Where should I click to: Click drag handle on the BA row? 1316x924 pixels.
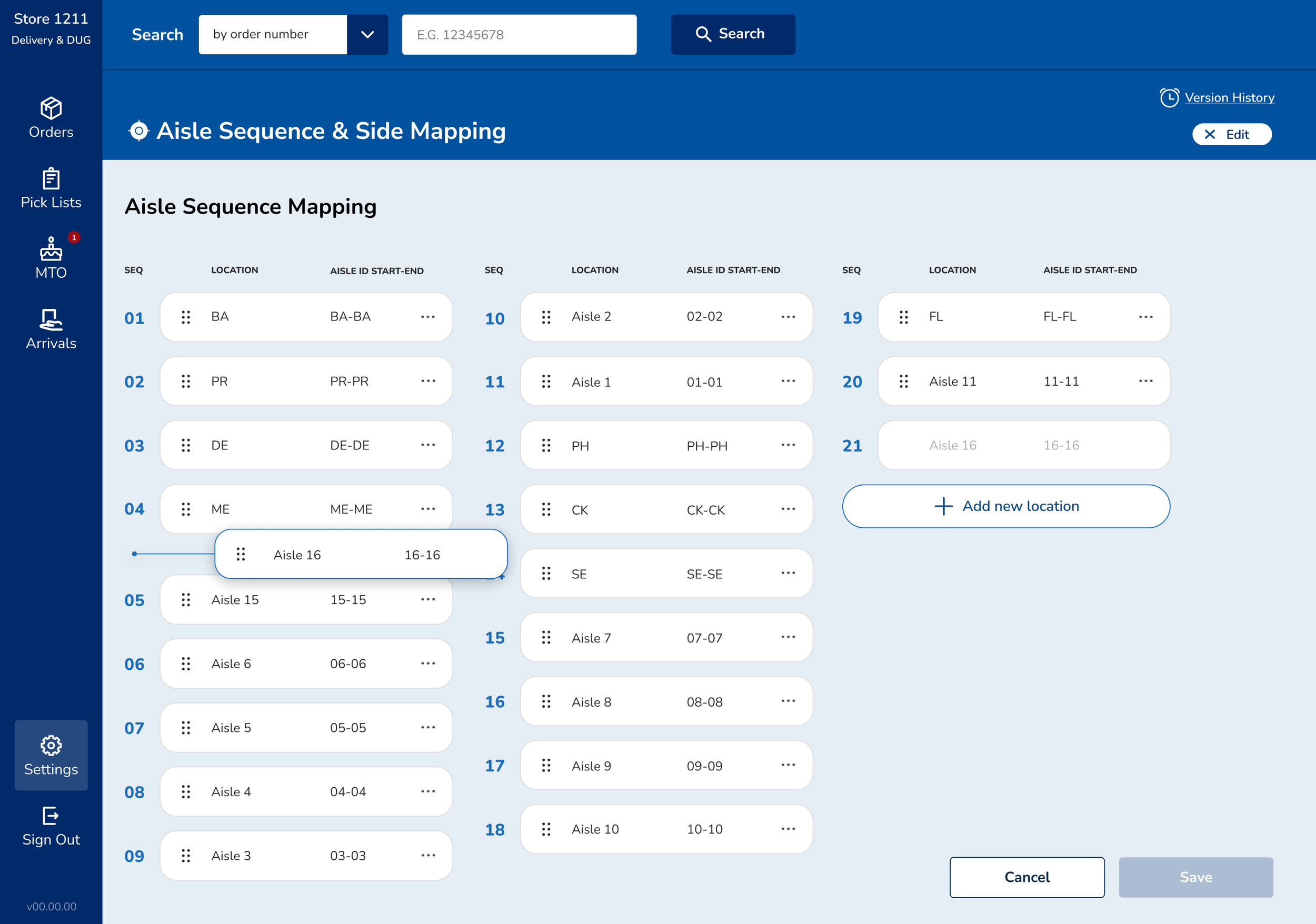(x=186, y=317)
